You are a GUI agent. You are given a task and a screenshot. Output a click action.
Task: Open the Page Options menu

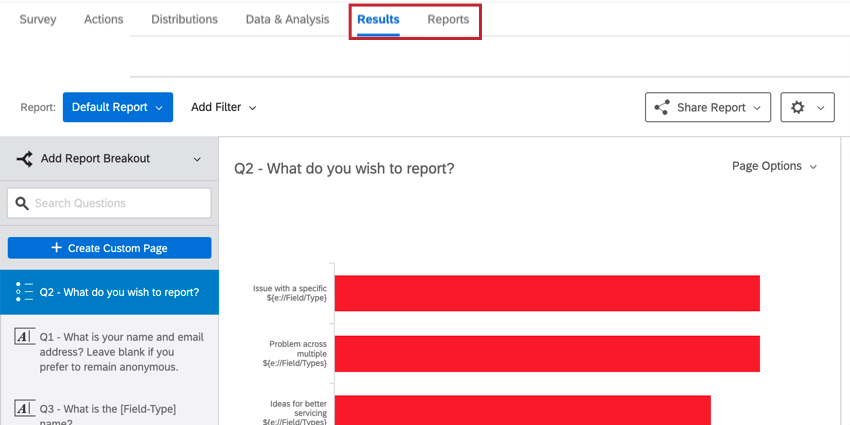[x=774, y=166]
